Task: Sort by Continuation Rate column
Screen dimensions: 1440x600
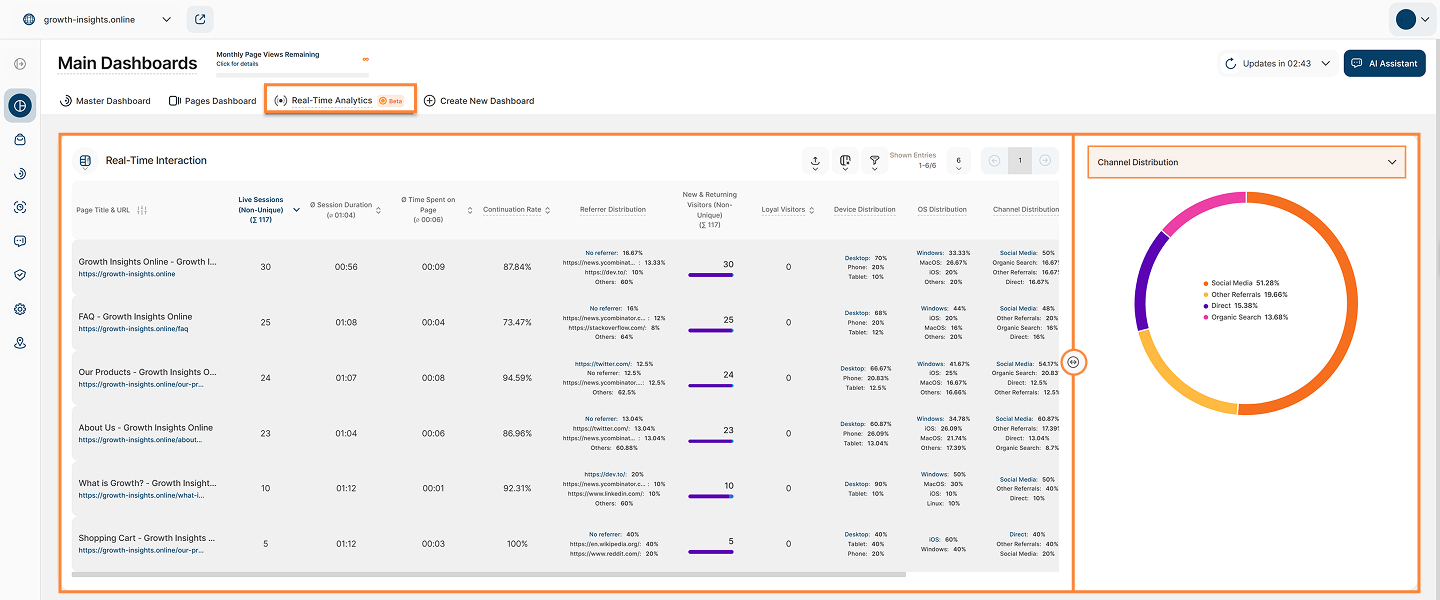Action: [x=516, y=210]
